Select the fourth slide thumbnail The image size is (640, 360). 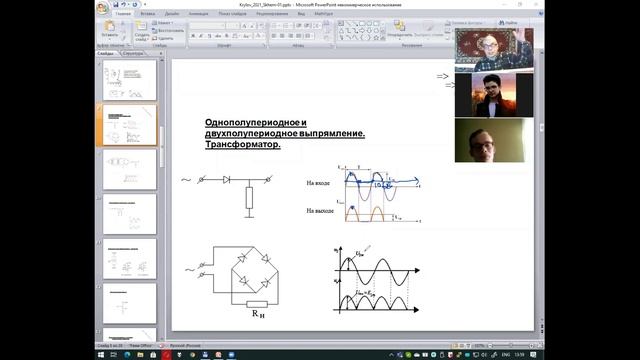(129, 214)
